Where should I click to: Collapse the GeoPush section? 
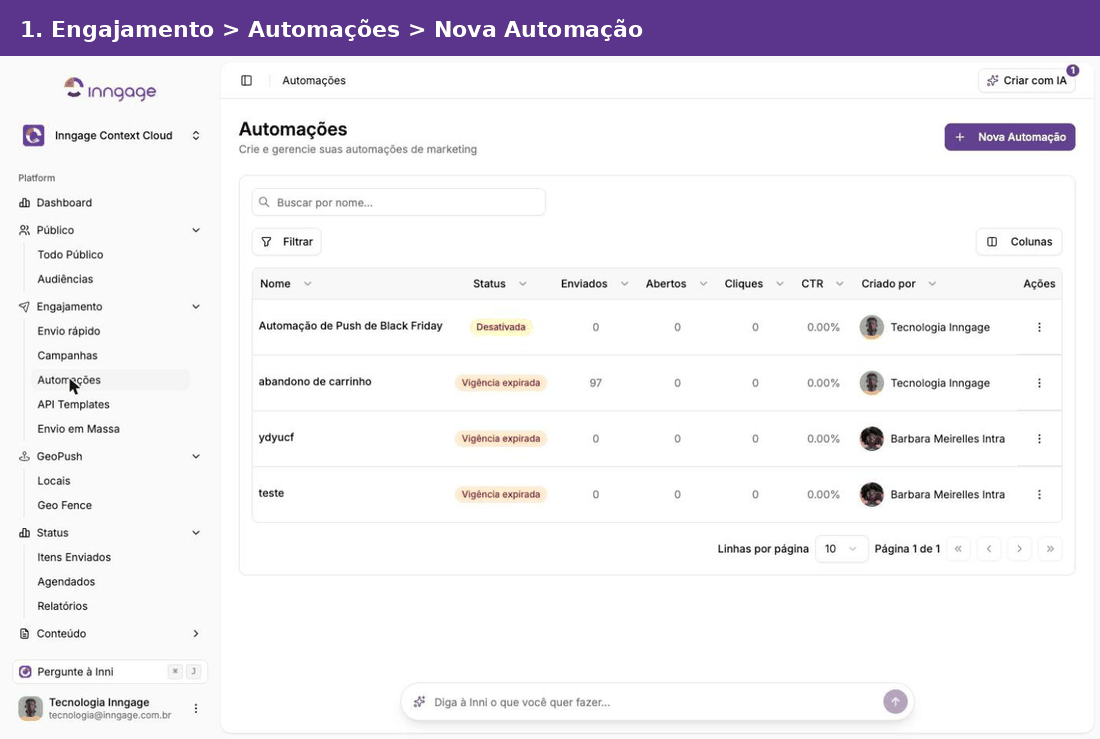click(x=196, y=456)
